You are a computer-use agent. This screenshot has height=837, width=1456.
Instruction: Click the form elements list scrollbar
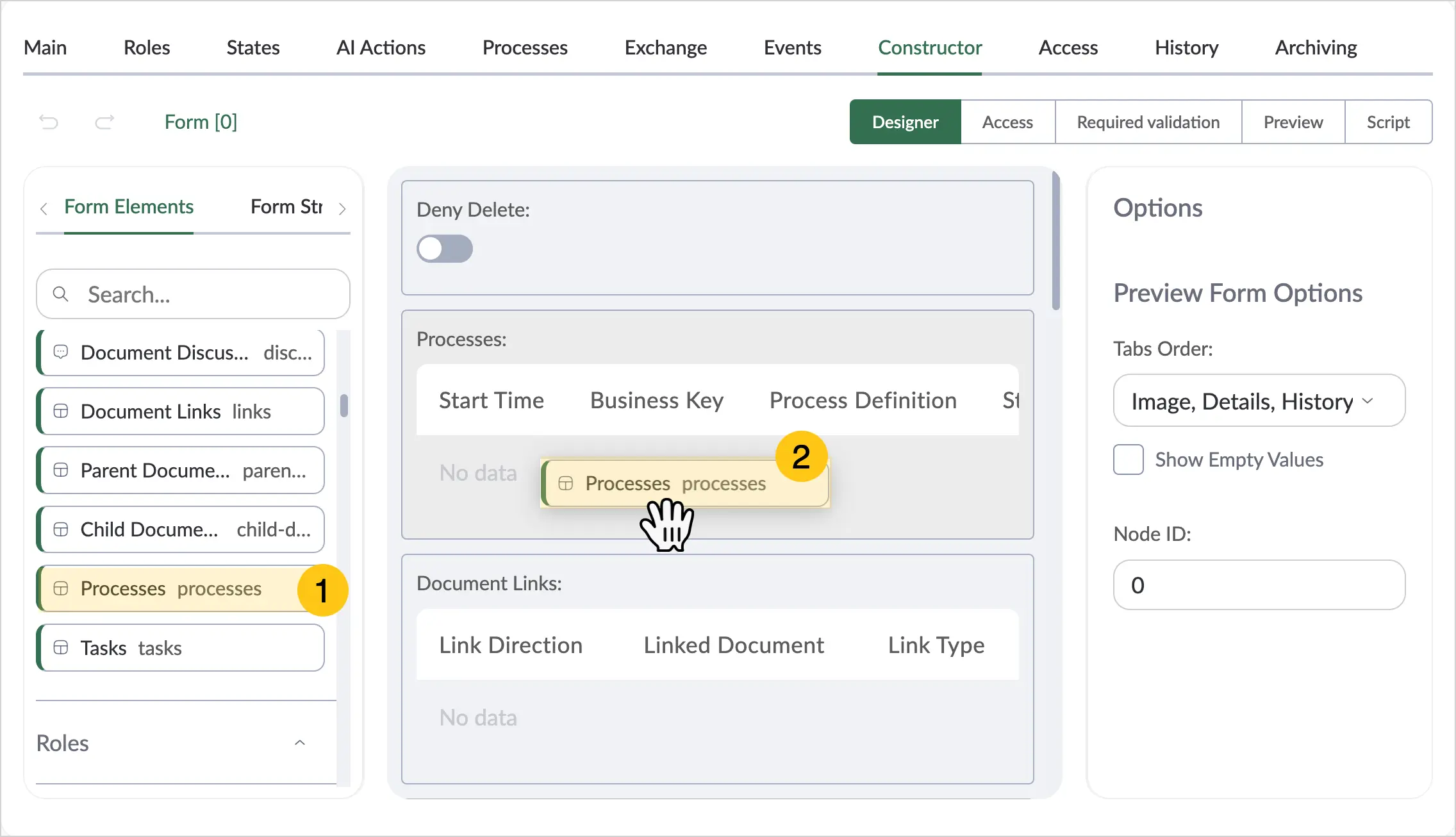(344, 406)
